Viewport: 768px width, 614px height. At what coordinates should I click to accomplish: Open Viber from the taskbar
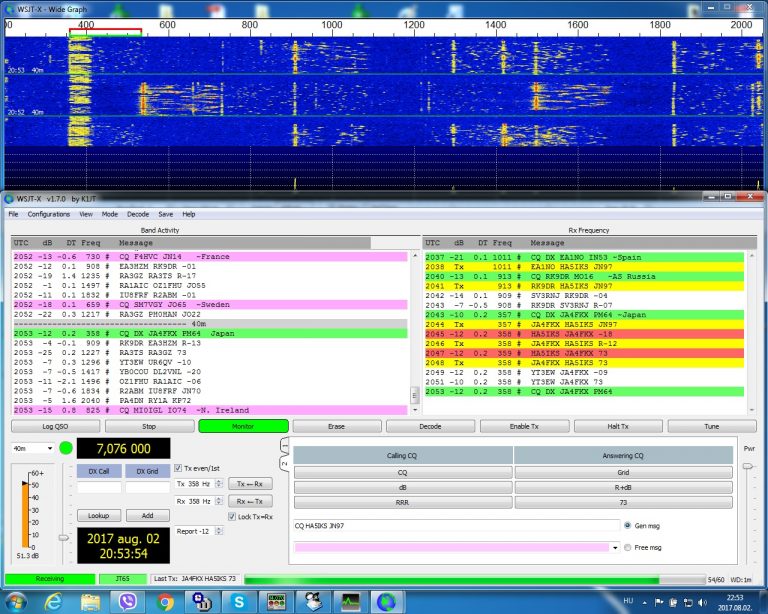127,601
